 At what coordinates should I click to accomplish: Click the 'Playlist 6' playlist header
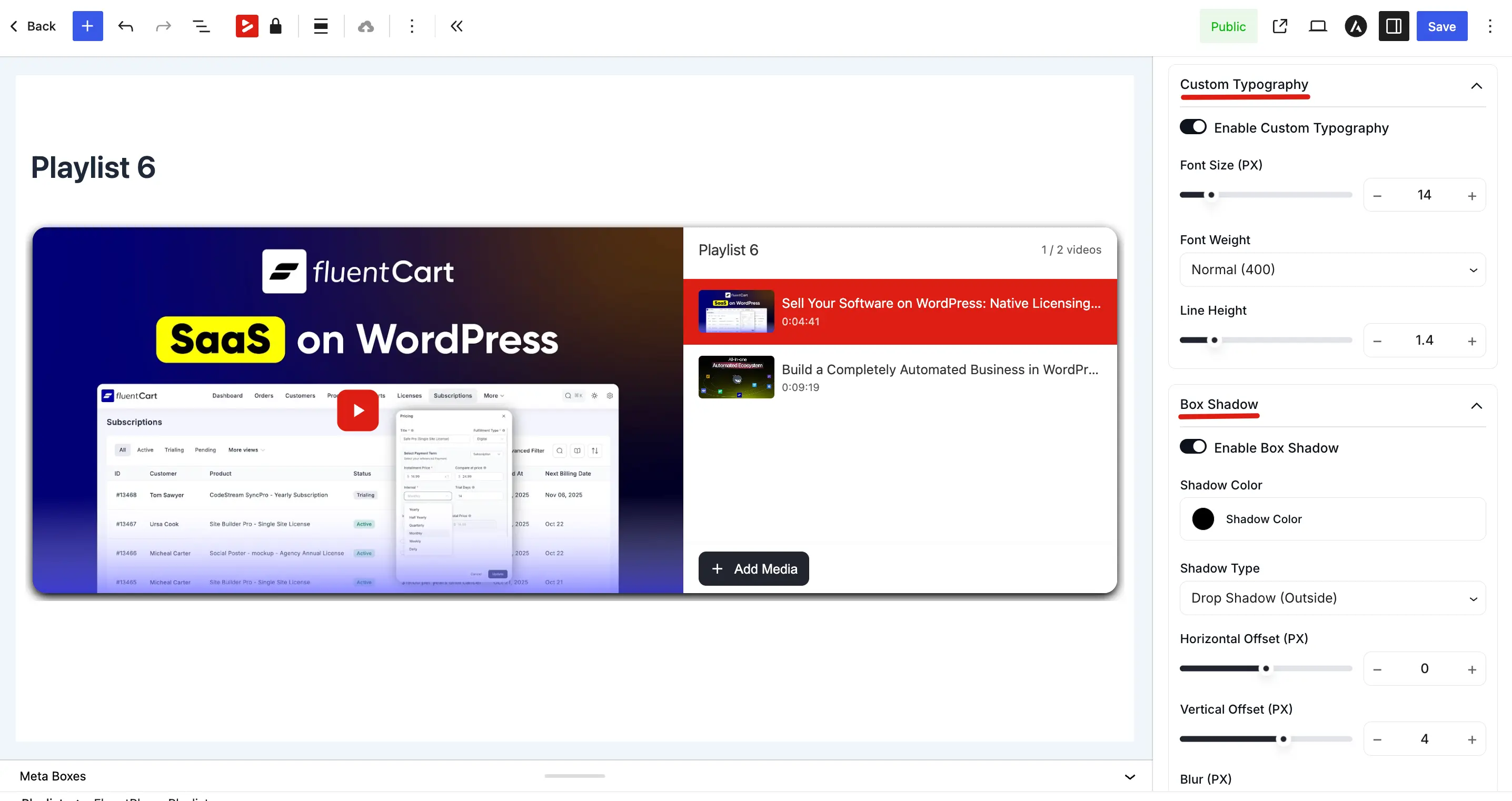point(729,251)
